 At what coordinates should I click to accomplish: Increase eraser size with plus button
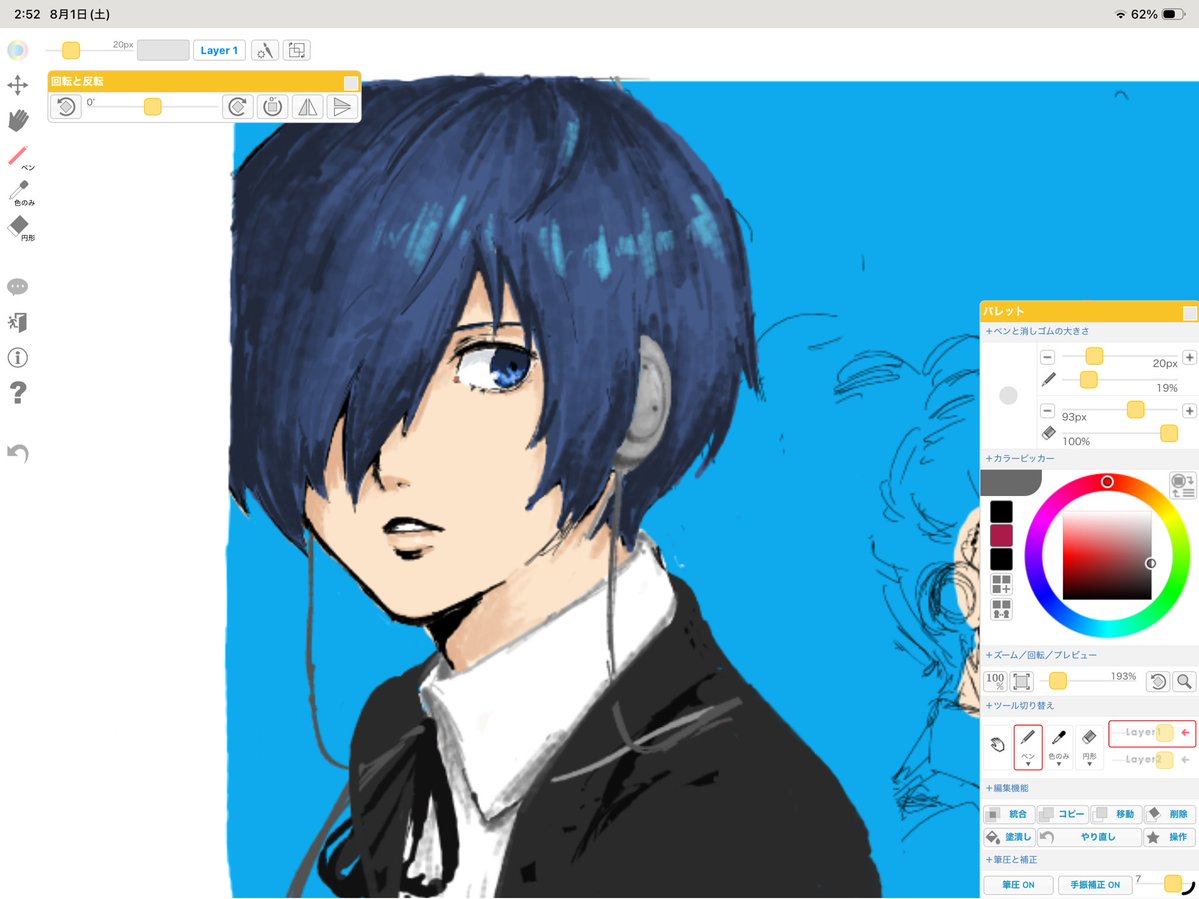tap(1189, 411)
